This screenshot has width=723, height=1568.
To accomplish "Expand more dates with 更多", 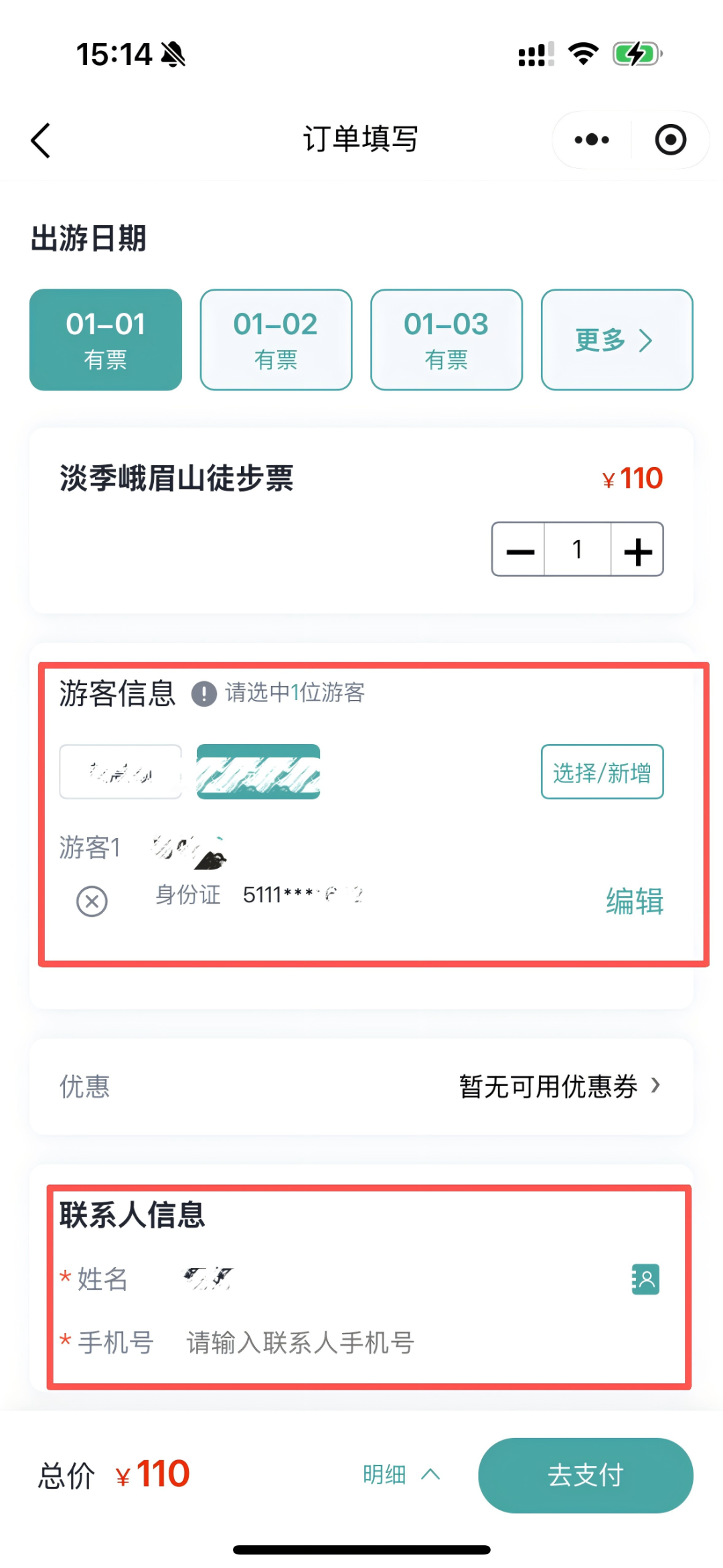I will (x=617, y=340).
